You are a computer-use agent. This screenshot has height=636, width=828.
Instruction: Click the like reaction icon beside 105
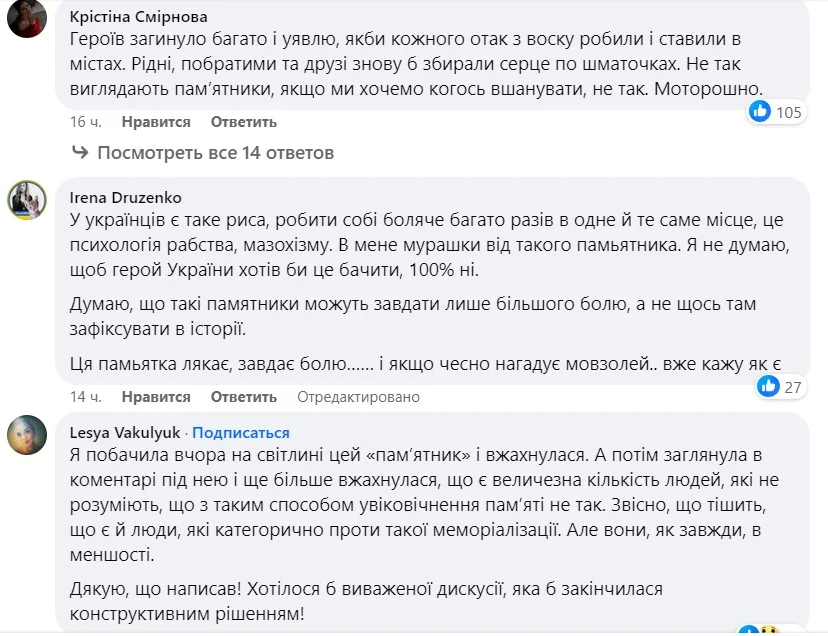761,112
